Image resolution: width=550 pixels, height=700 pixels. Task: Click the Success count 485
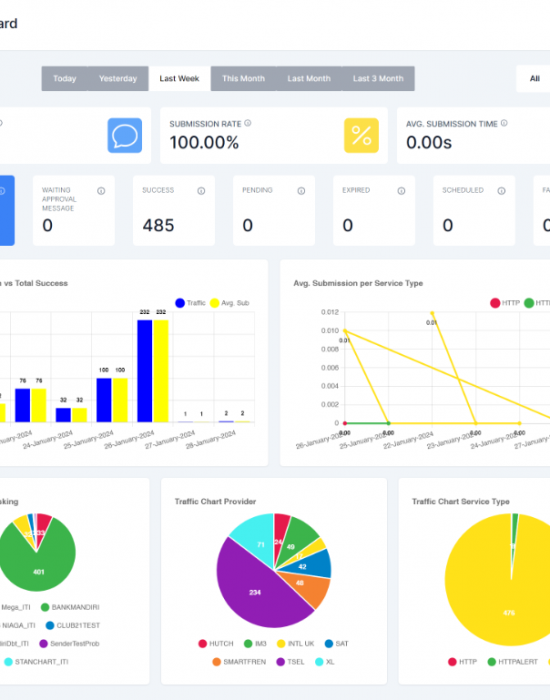(x=158, y=225)
